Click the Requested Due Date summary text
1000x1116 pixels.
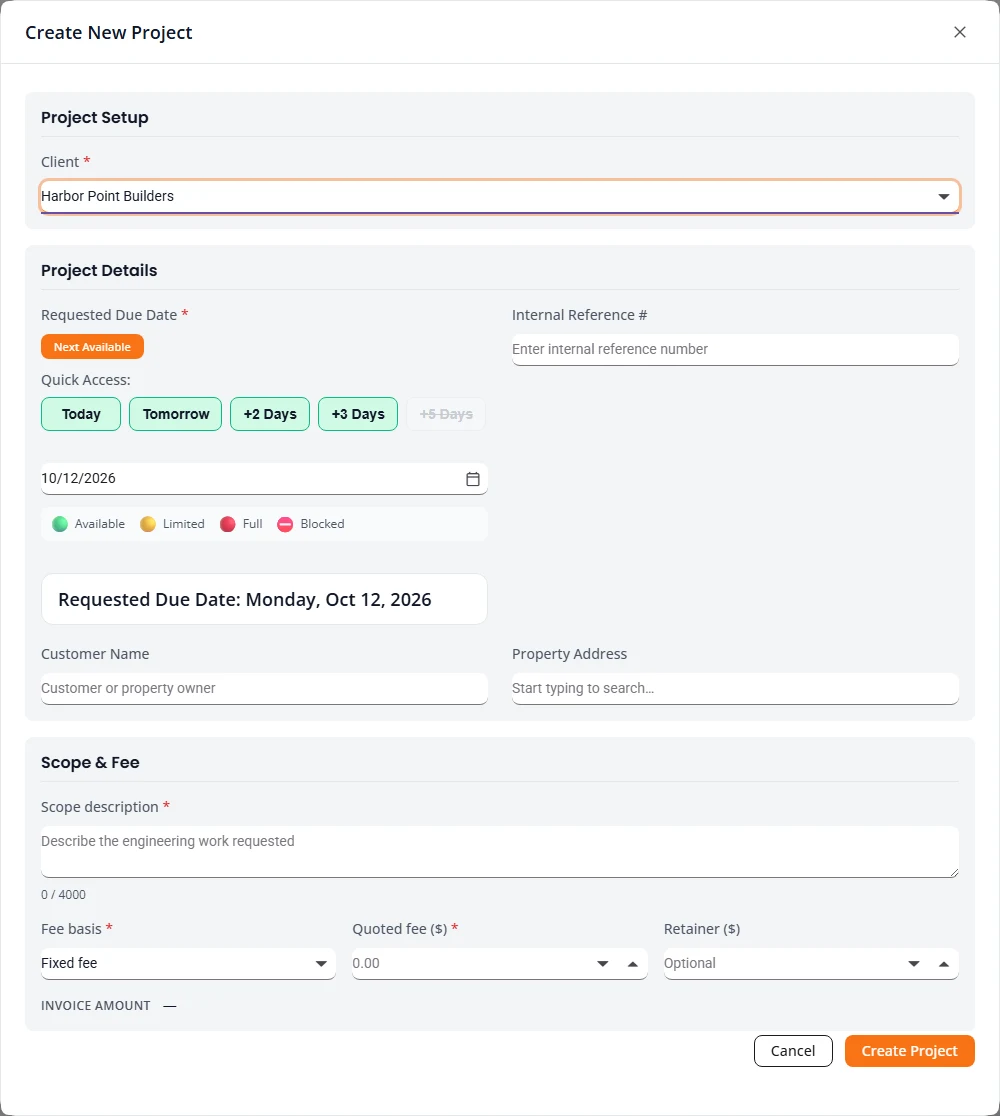pos(245,600)
